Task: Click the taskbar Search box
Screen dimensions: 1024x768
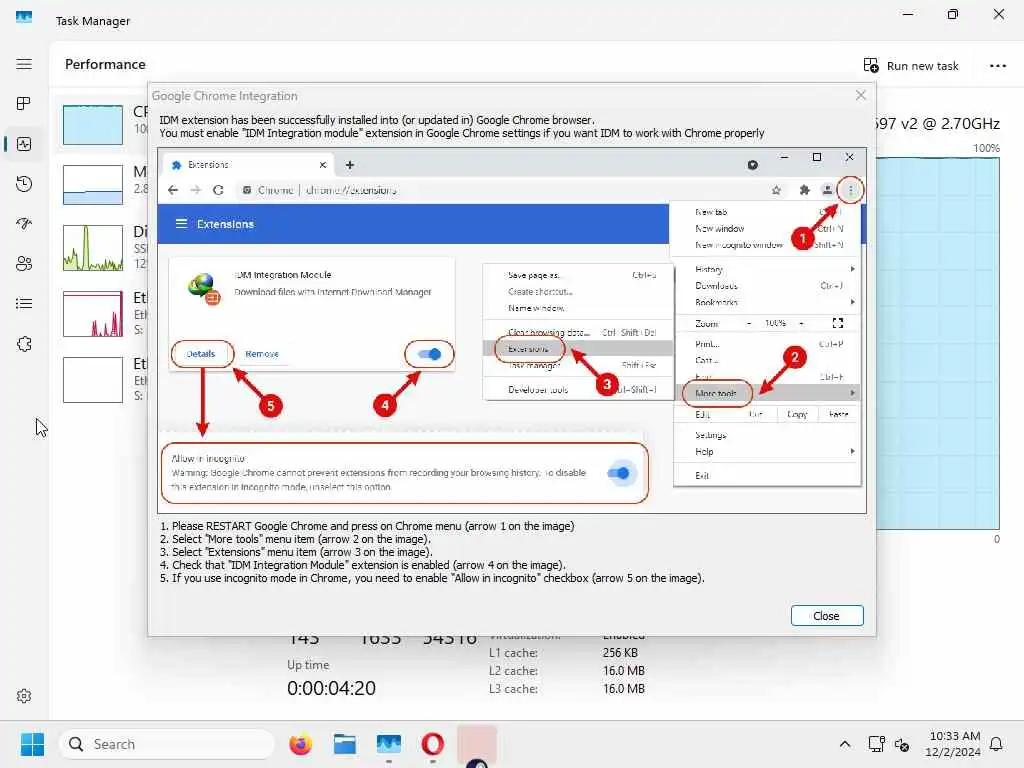Action: click(167, 744)
